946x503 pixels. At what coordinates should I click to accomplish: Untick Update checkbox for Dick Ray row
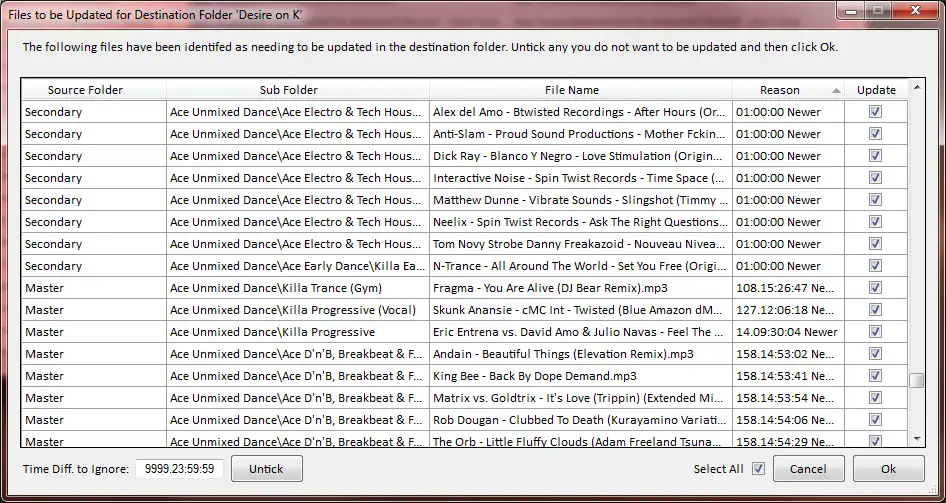coord(875,156)
